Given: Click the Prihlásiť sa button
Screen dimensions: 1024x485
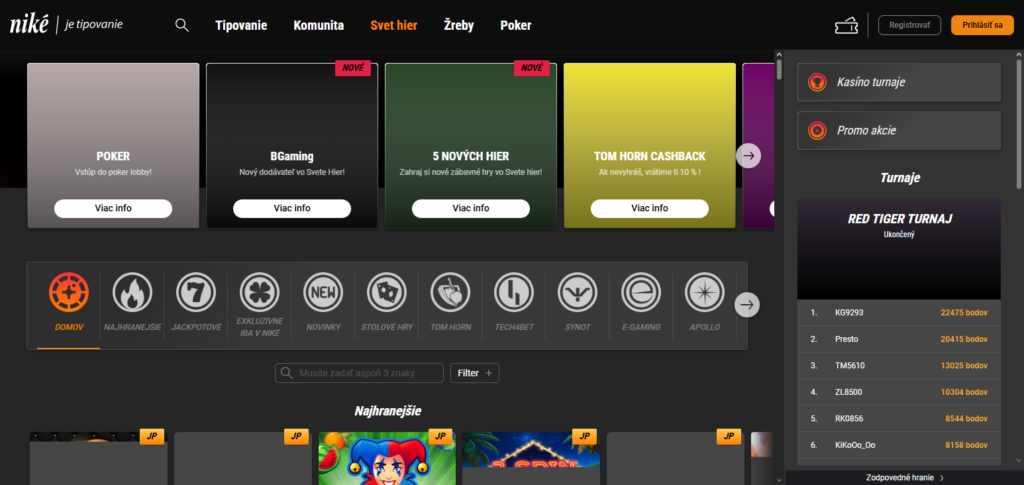Looking at the screenshot, I should pyautogui.click(x=982, y=25).
